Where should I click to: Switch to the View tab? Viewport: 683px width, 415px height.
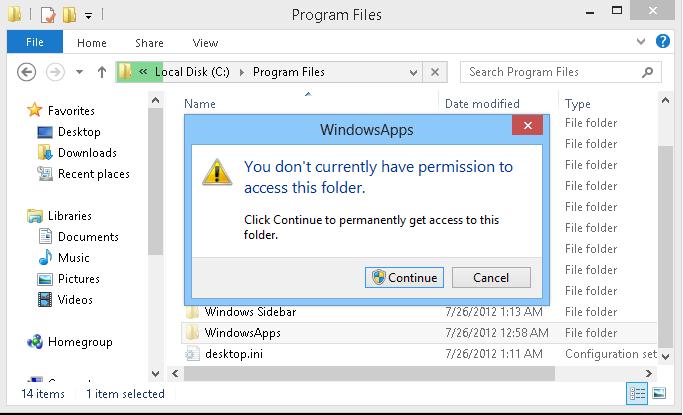[205, 43]
